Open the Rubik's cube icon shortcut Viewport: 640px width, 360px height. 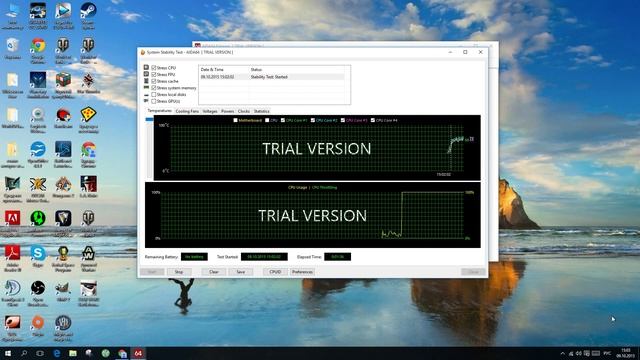click(63, 85)
